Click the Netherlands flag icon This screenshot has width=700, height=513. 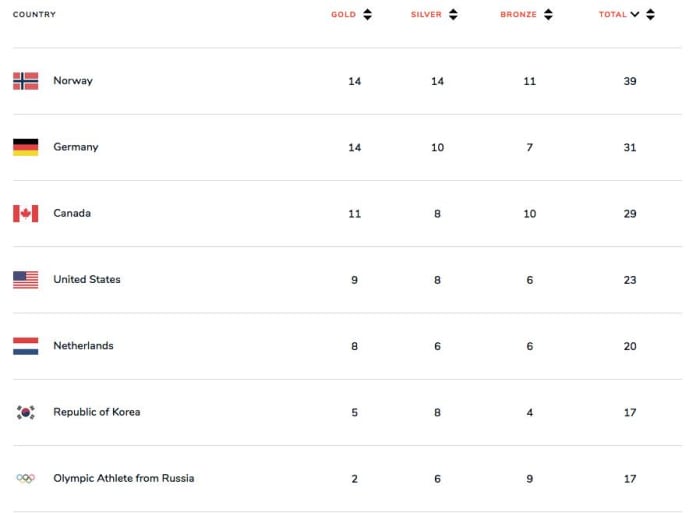click(25, 346)
